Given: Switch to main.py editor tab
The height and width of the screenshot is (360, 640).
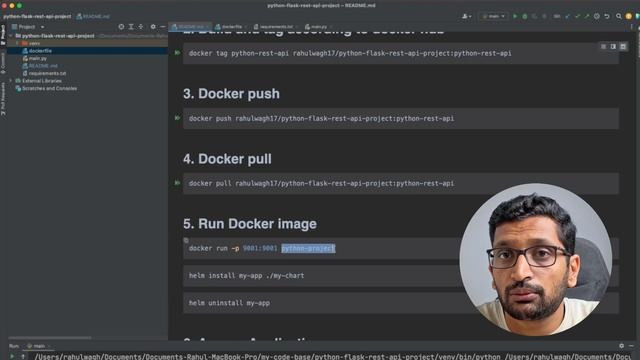Looking at the screenshot, I should [318, 27].
